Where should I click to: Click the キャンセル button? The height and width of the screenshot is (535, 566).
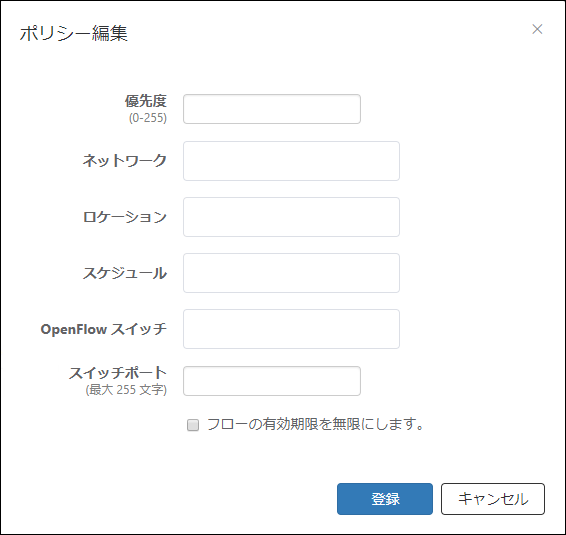click(493, 499)
